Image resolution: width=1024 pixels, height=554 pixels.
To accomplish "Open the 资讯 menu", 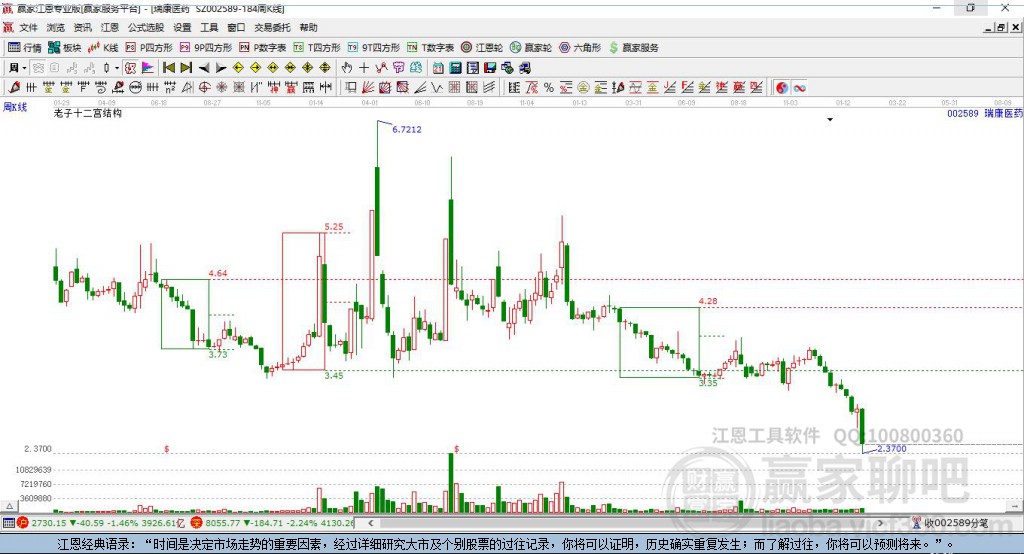I will click(x=82, y=27).
